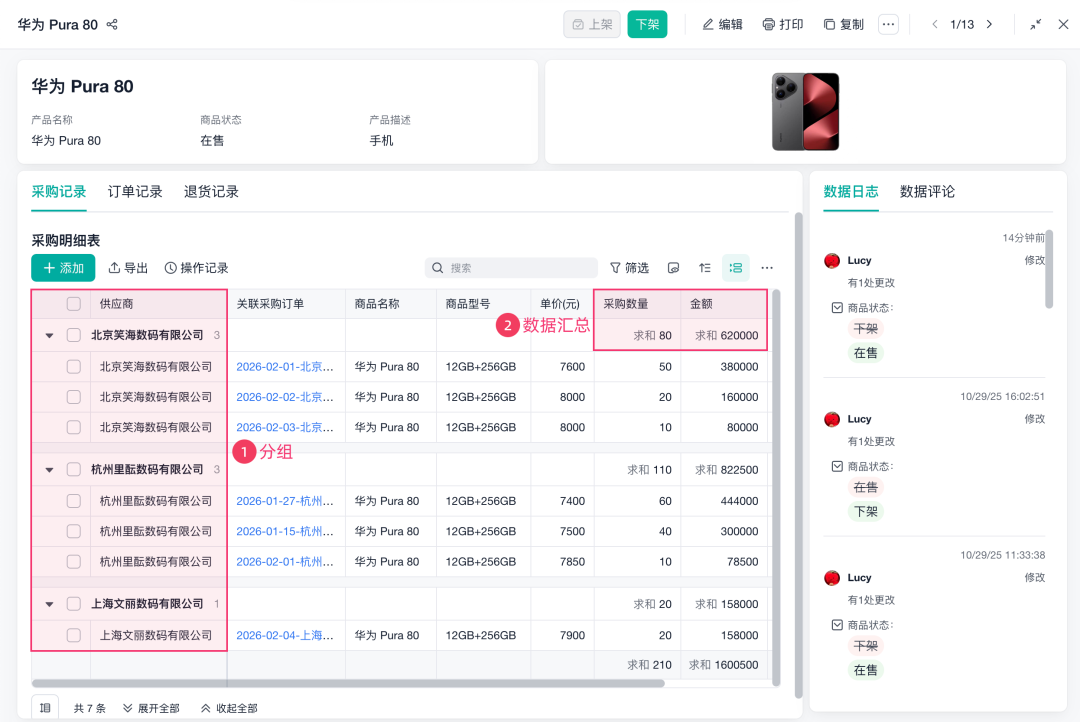Click 收起全部 to collapse all groups
The height and width of the screenshot is (722, 1080).
pos(229,708)
